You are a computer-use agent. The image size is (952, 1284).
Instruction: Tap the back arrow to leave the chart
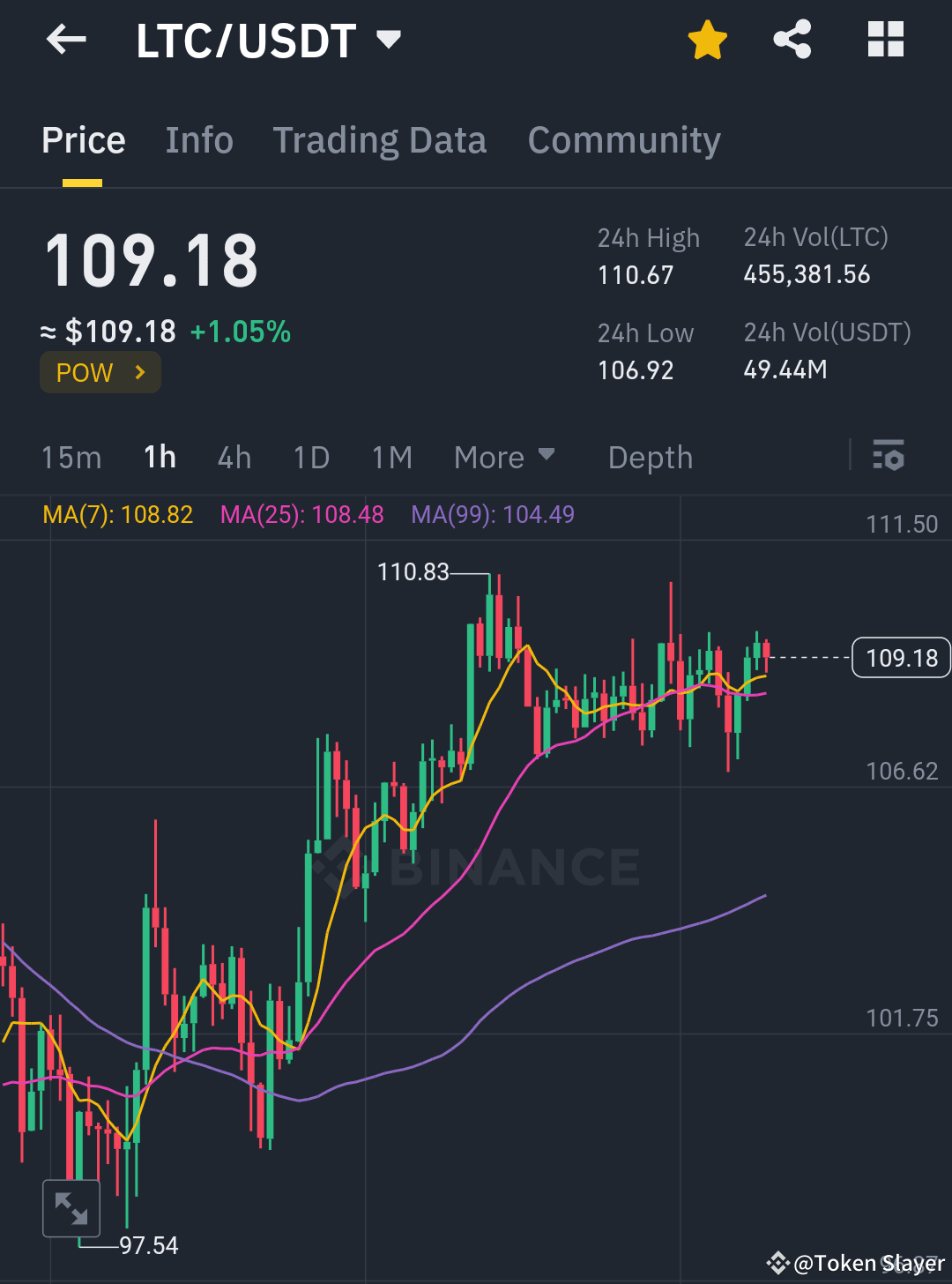point(66,39)
